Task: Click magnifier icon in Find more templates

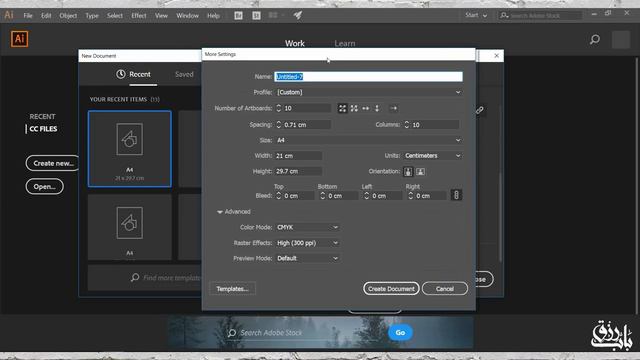Action: click(x=135, y=278)
